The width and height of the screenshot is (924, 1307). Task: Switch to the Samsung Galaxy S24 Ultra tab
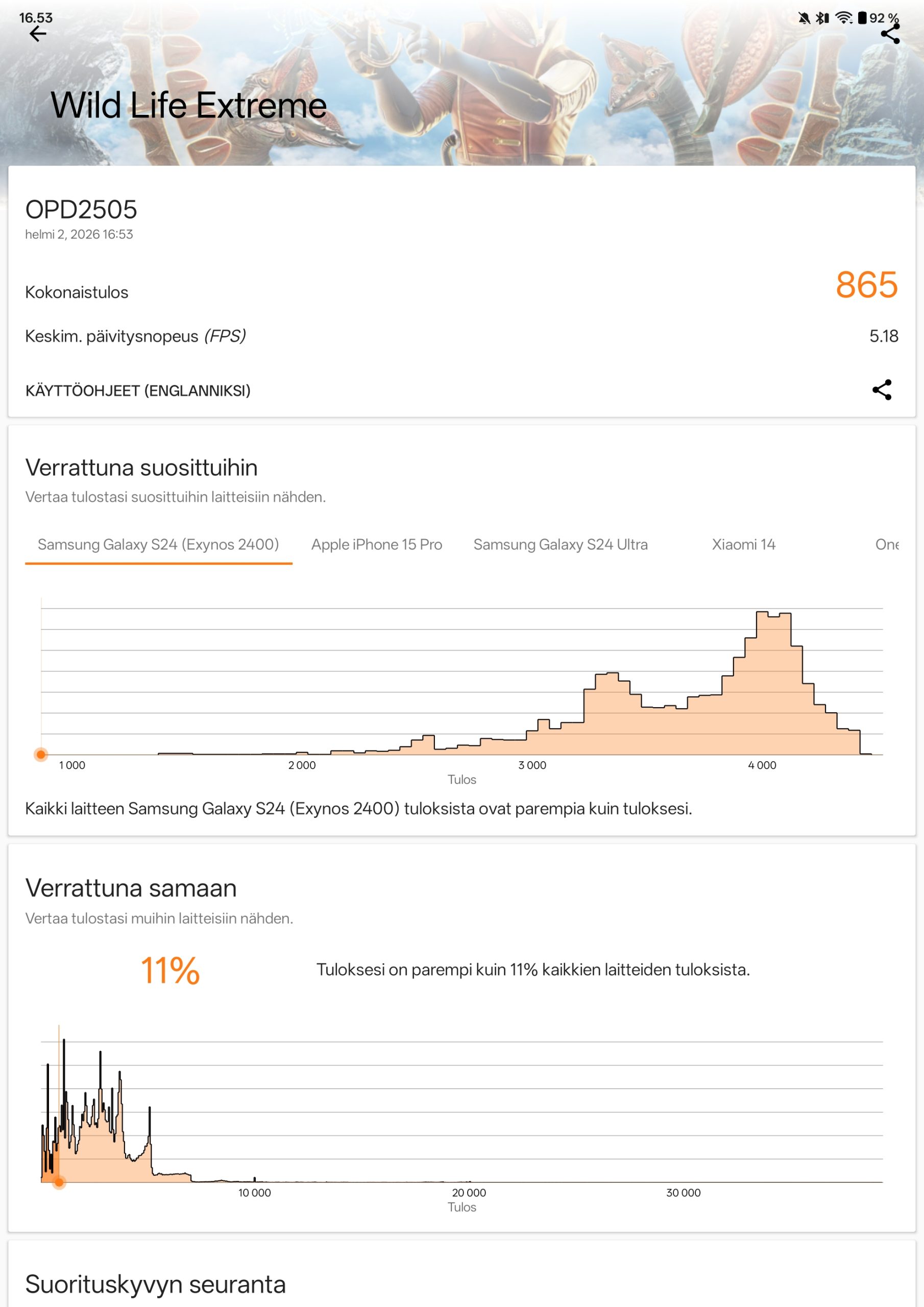(560, 545)
